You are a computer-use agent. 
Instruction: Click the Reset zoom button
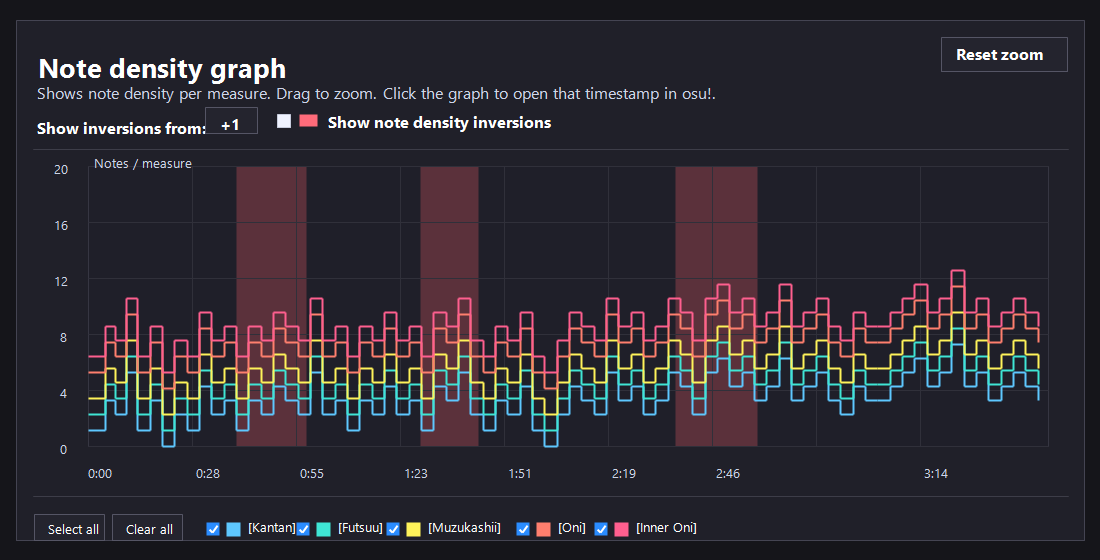point(1004,55)
